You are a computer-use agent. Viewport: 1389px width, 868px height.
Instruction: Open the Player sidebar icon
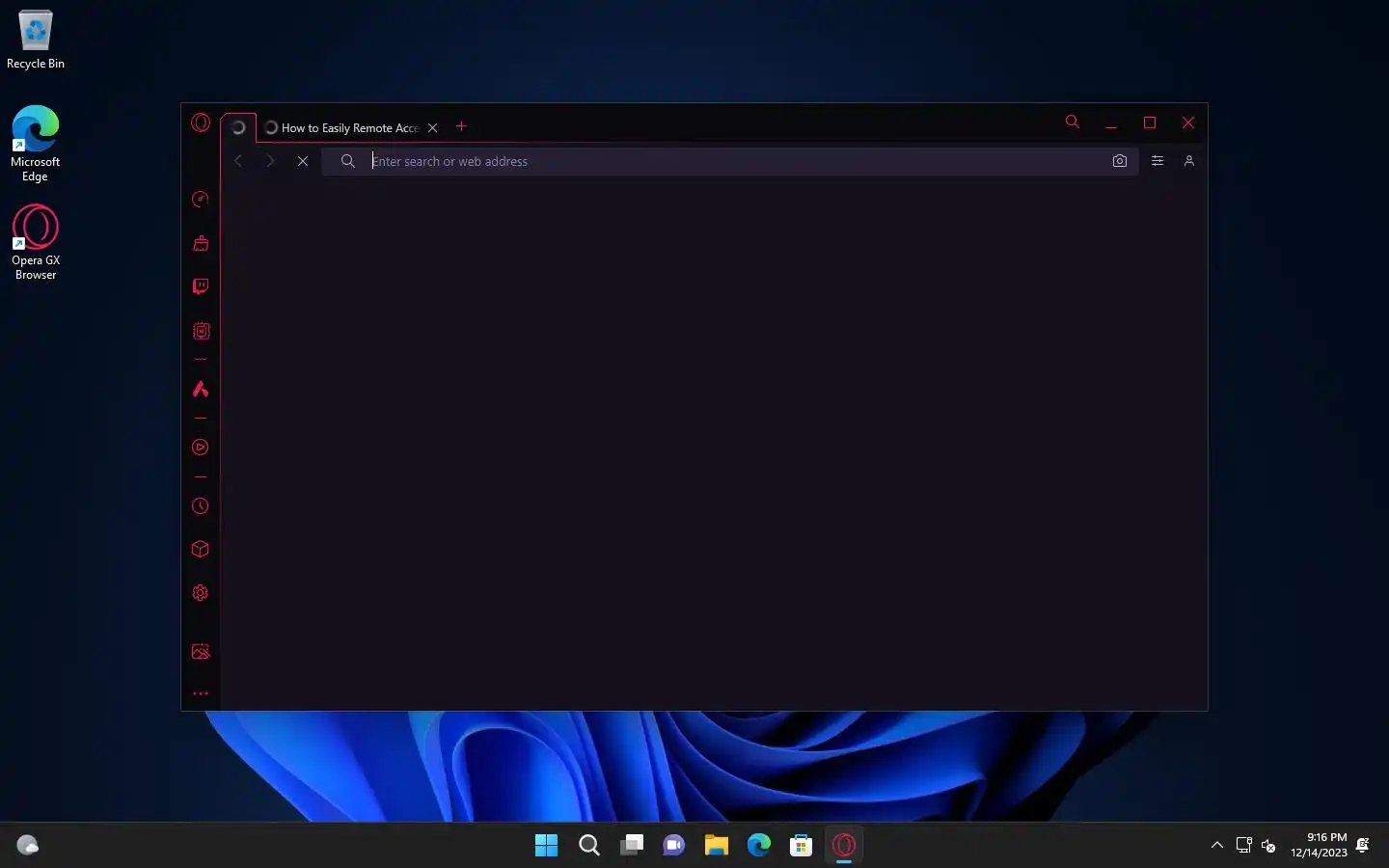pos(201,448)
